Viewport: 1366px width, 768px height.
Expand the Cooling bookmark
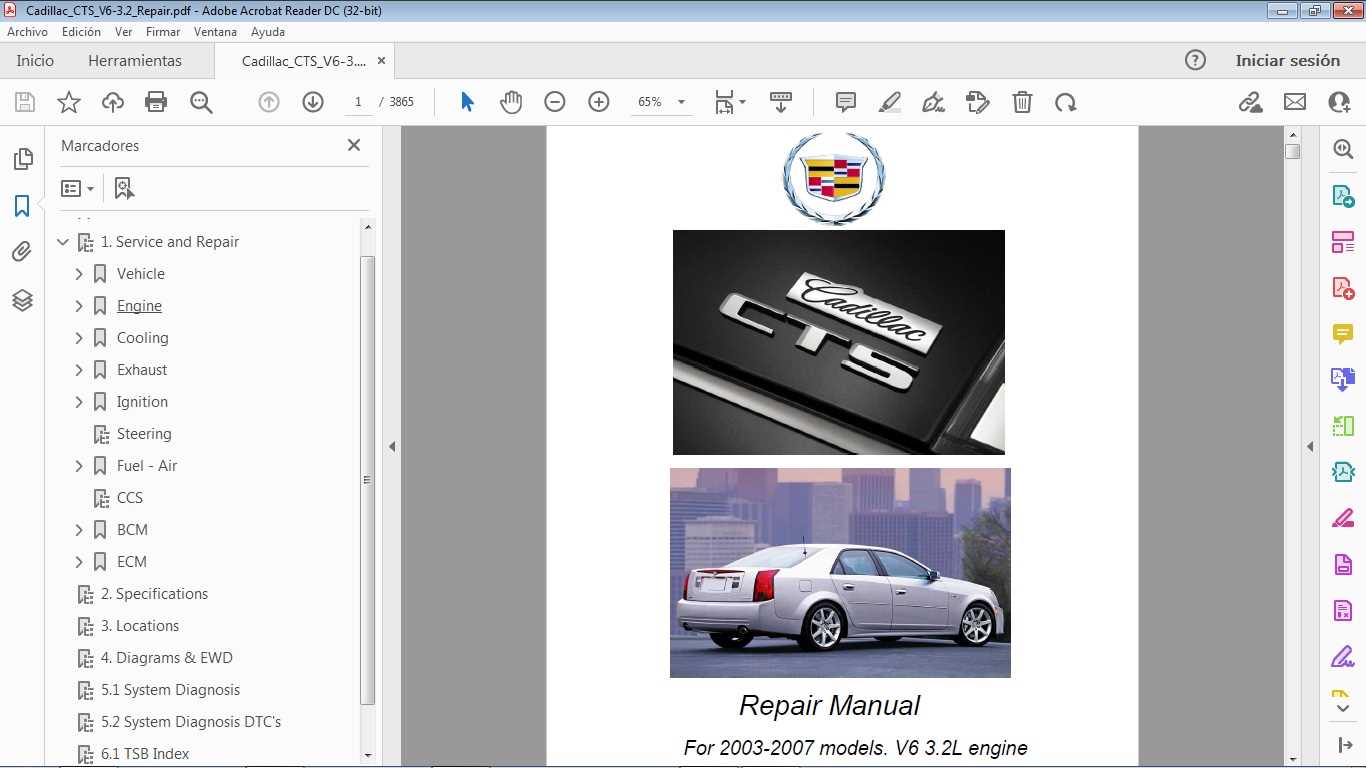click(79, 338)
